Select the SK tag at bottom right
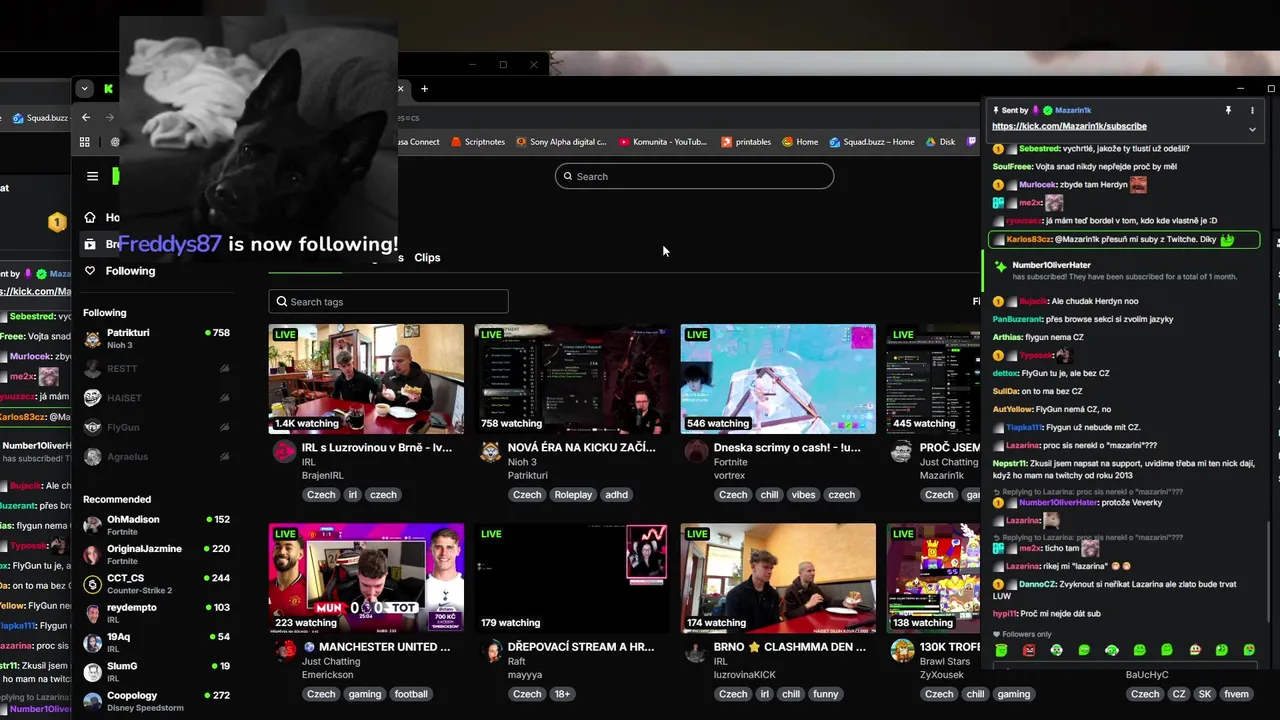This screenshot has width=1280, height=720. tap(1204, 694)
